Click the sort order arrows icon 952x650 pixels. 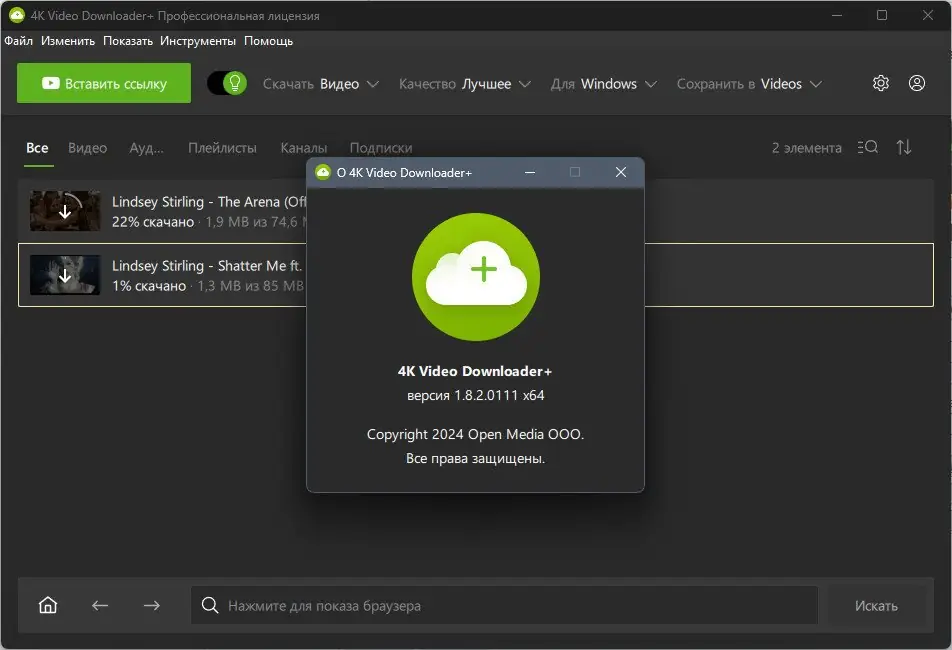coord(904,147)
